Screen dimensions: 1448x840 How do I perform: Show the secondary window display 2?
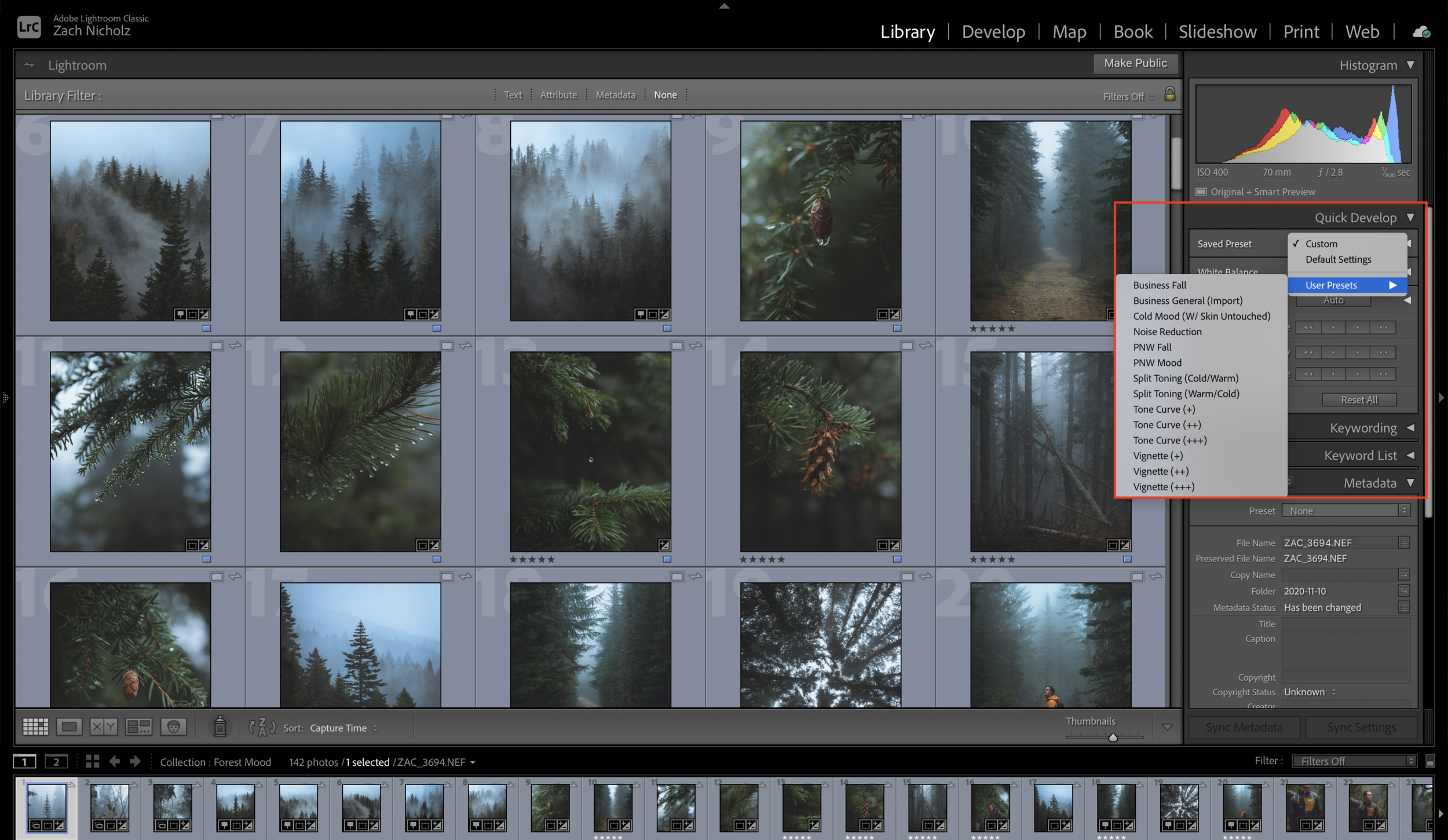pyautogui.click(x=56, y=762)
